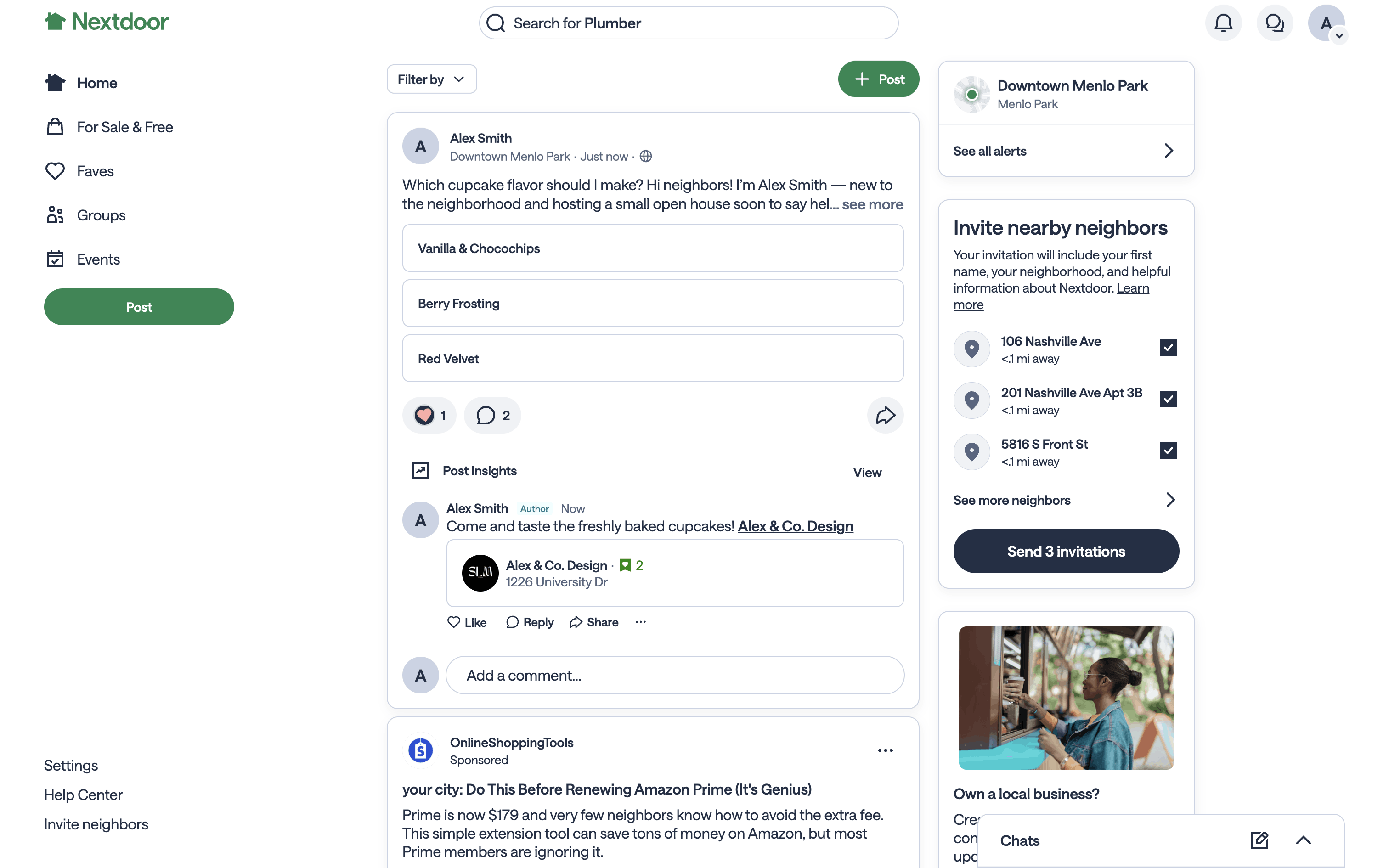The image size is (1389, 868).
Task: Open options menu on sponsored post
Action: [x=885, y=750]
